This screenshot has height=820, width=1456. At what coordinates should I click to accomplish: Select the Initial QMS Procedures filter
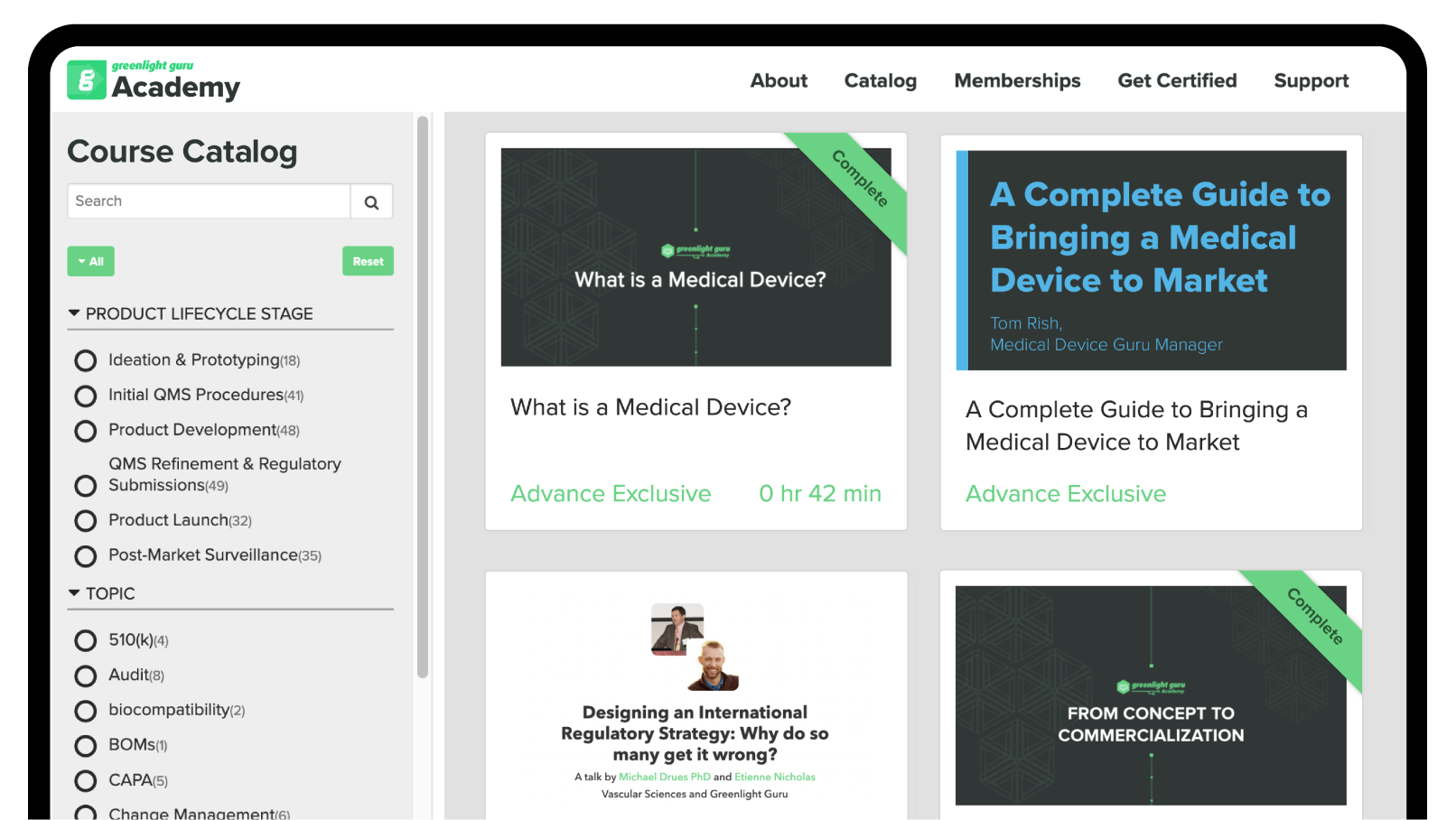coord(86,396)
